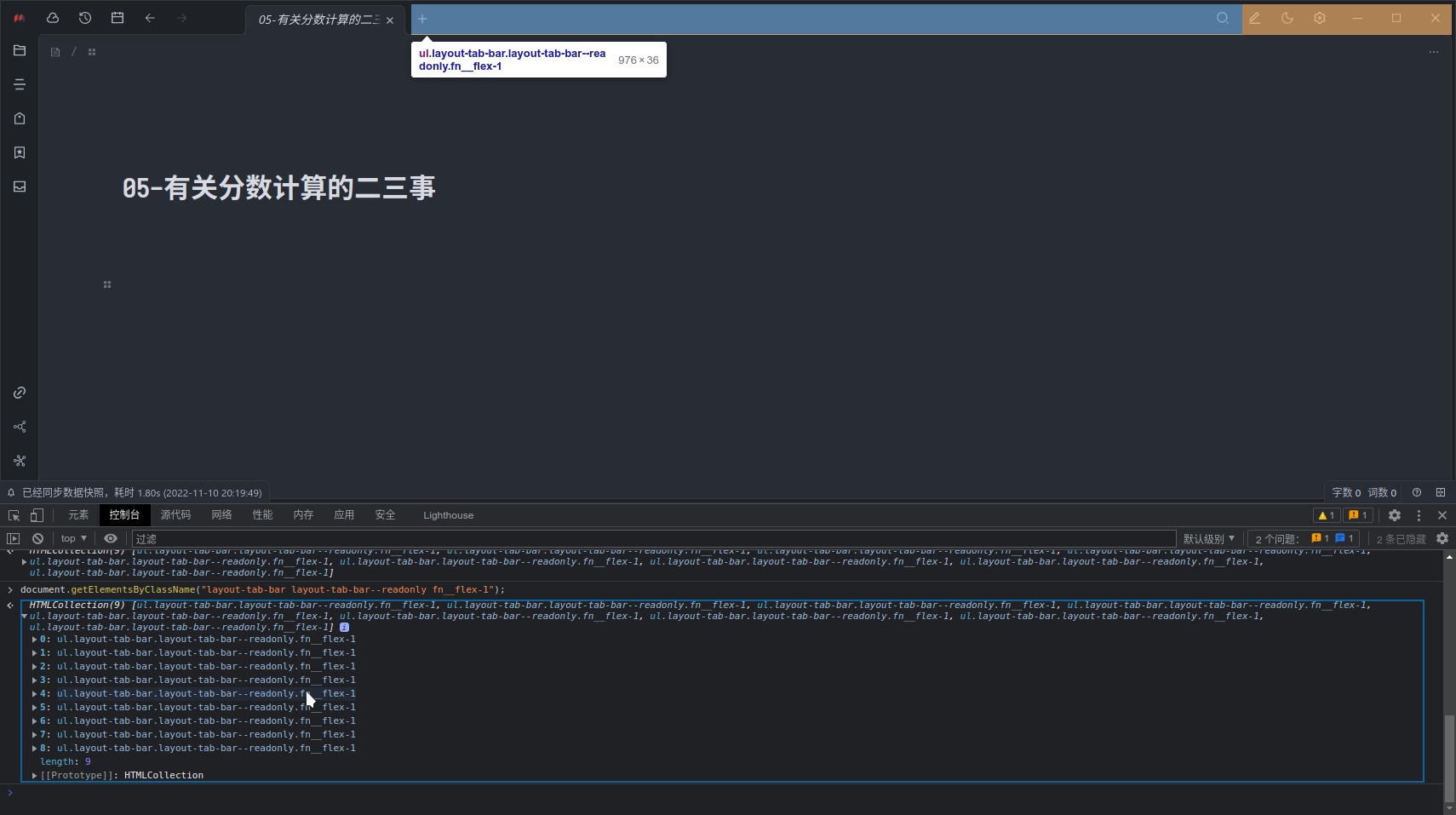Viewport: 1456px width, 815px height.
Task: Toggle the live expression eye icon
Action: click(111, 538)
